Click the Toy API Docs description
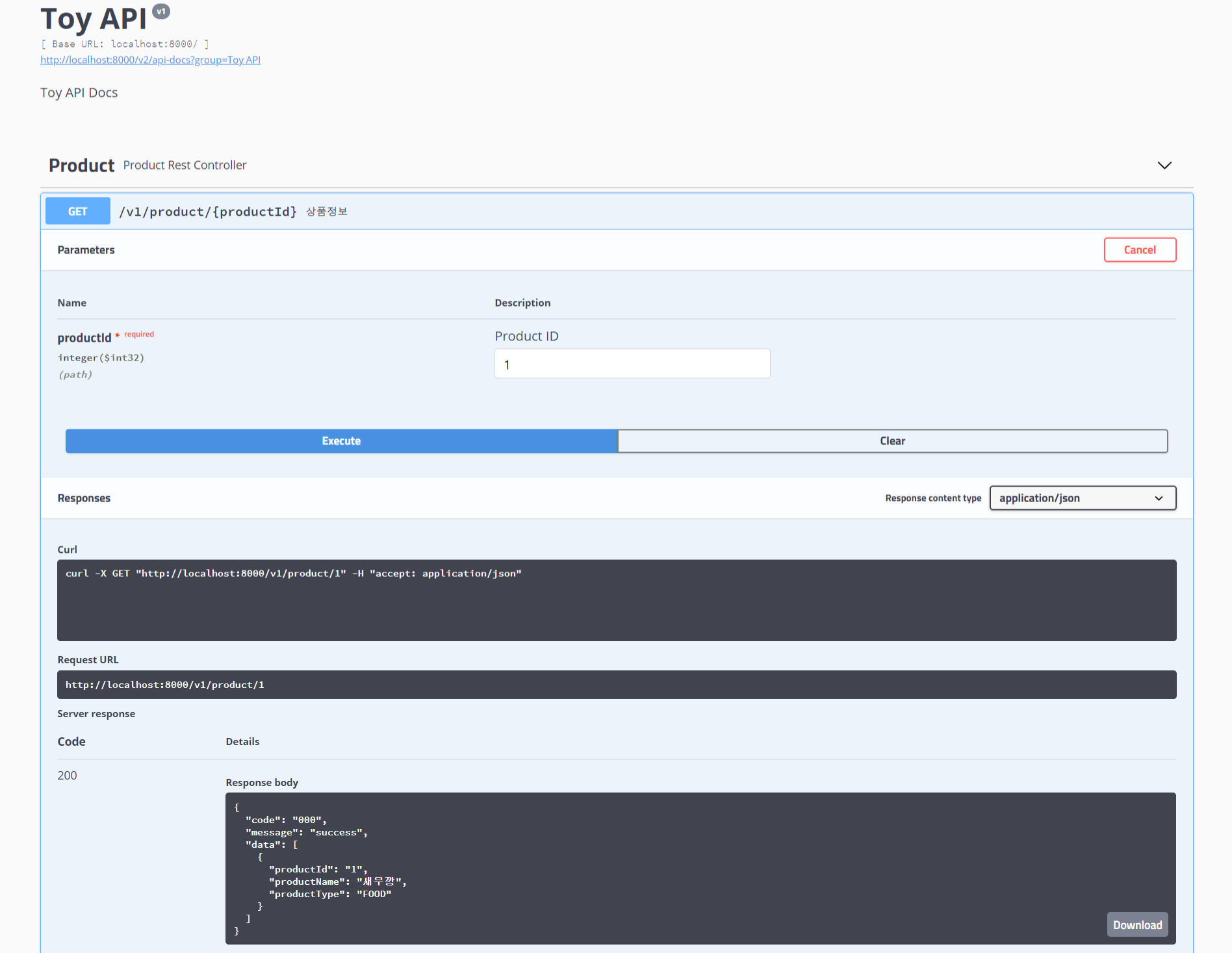 tap(79, 93)
